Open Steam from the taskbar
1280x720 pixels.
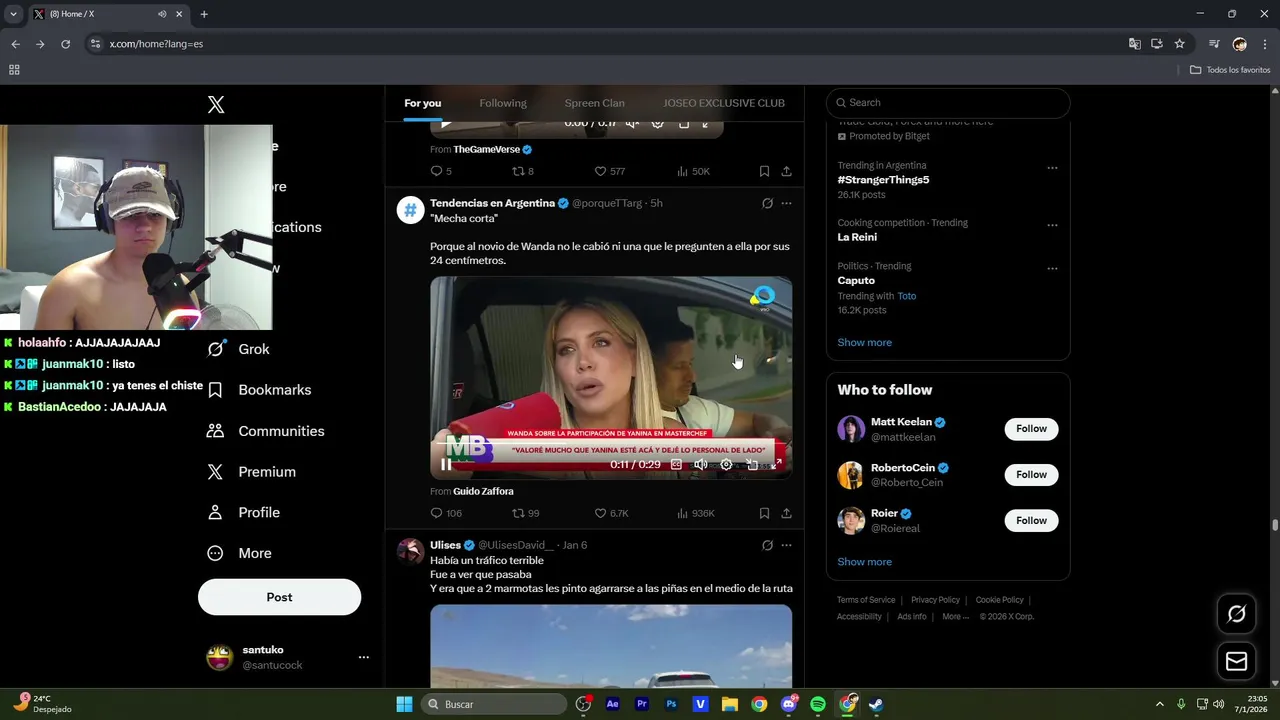pyautogui.click(x=876, y=704)
